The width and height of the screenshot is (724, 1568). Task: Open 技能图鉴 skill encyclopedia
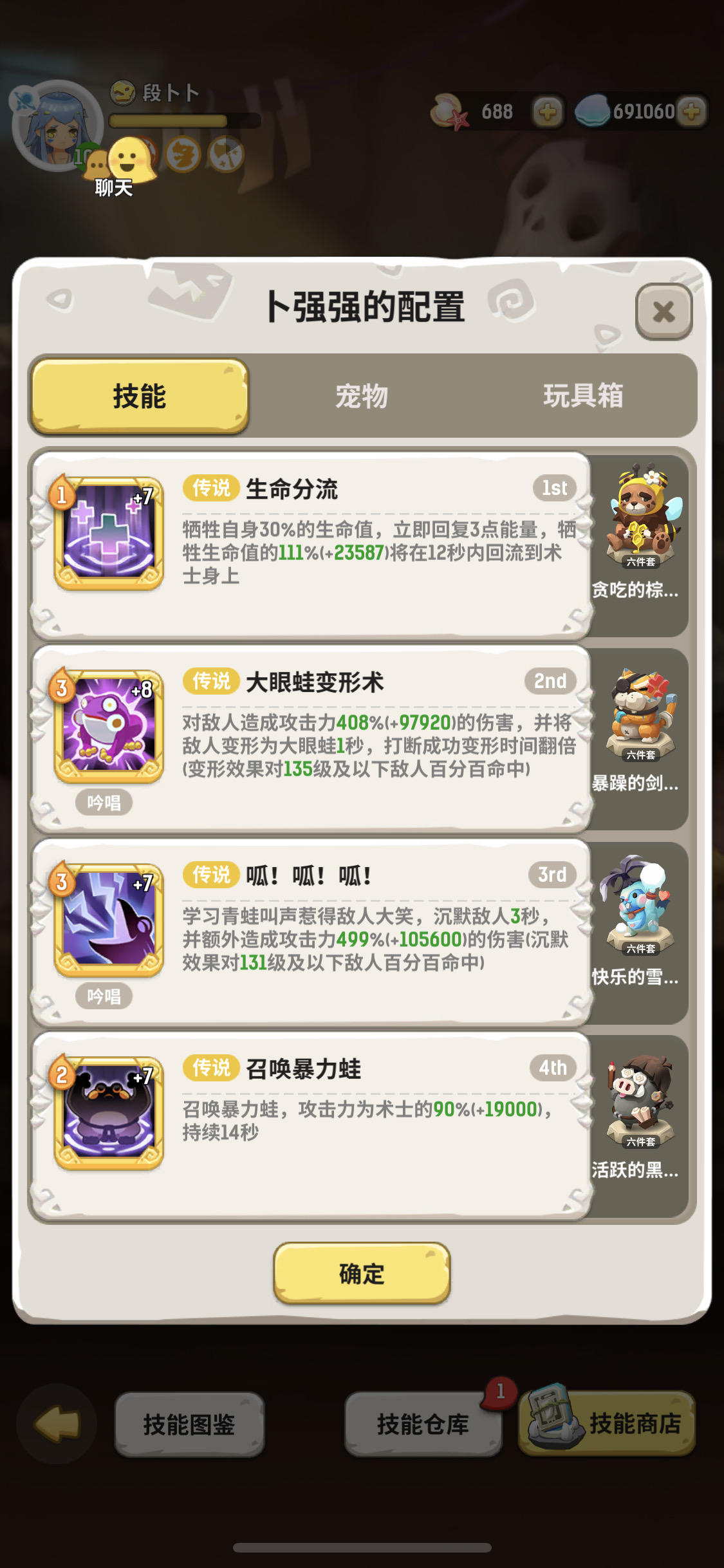pos(189,1424)
